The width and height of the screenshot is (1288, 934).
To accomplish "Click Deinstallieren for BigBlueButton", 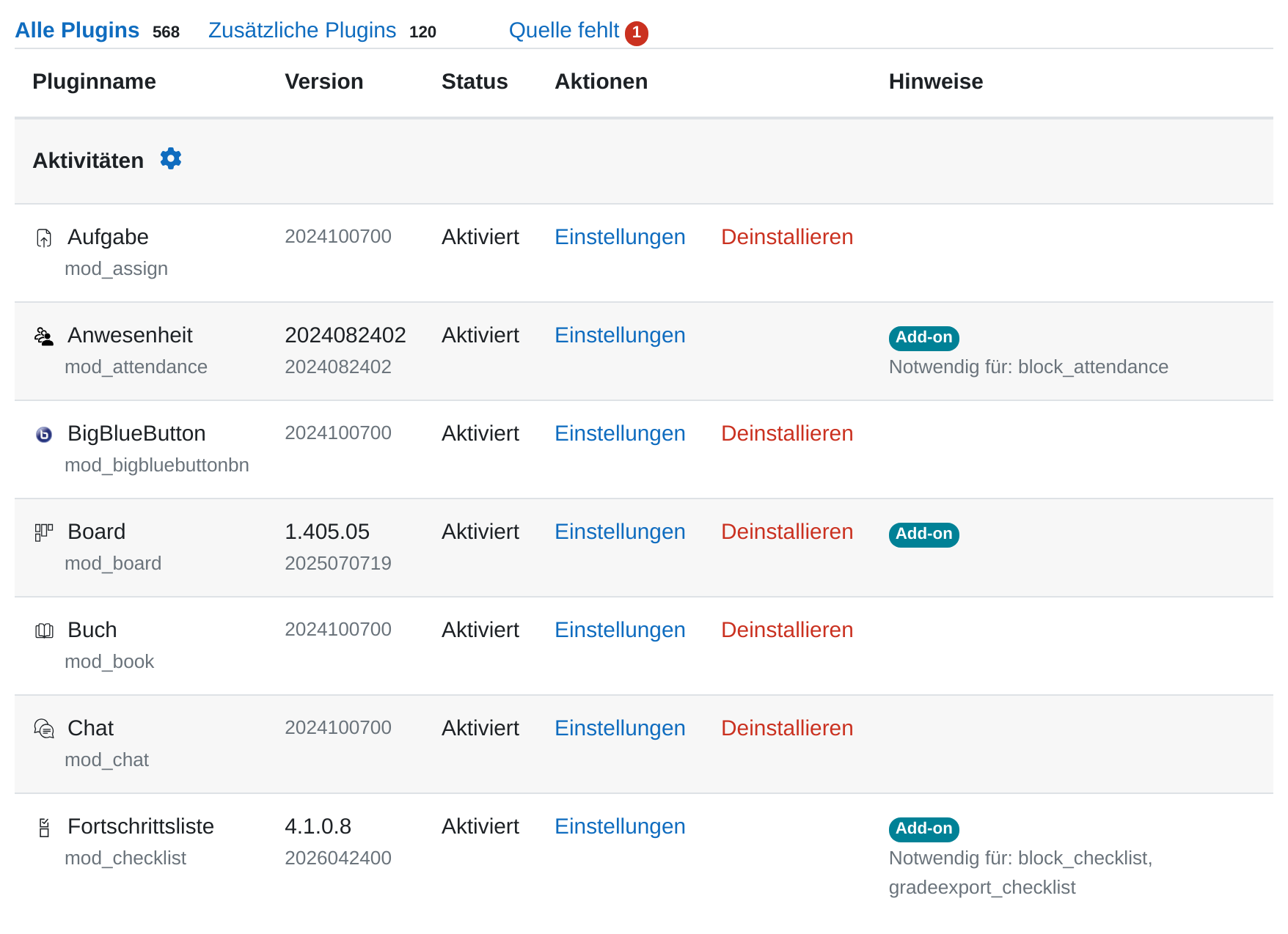I will tap(787, 433).
